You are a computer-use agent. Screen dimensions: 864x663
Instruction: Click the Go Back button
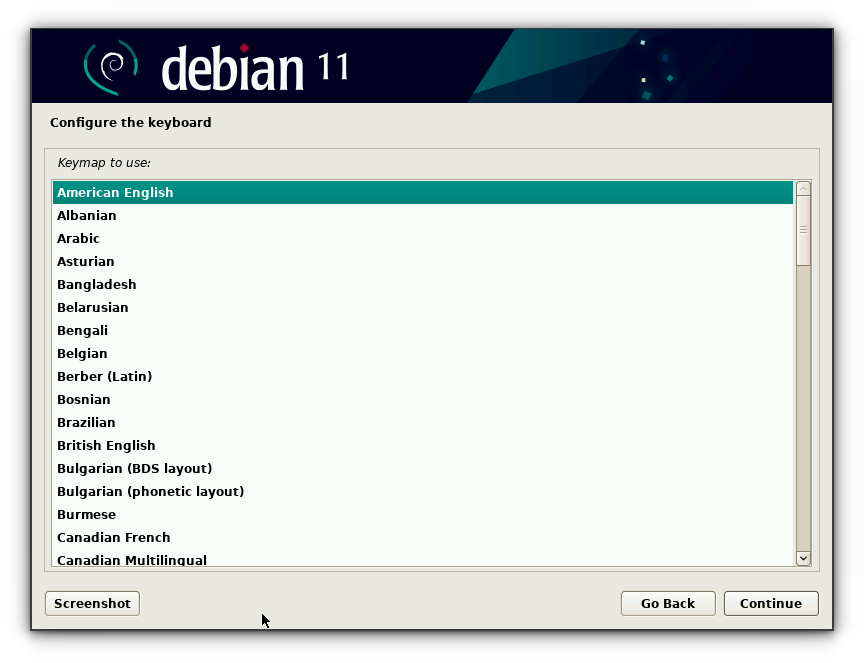(x=667, y=603)
